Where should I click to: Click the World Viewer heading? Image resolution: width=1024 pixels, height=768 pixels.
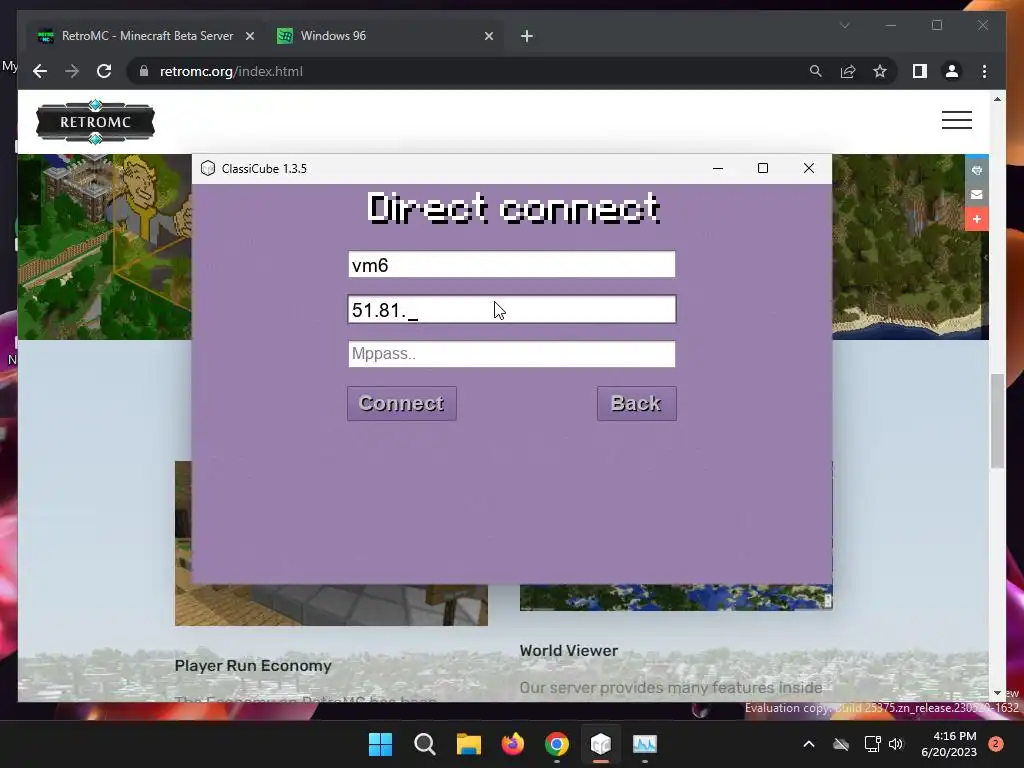(x=569, y=650)
